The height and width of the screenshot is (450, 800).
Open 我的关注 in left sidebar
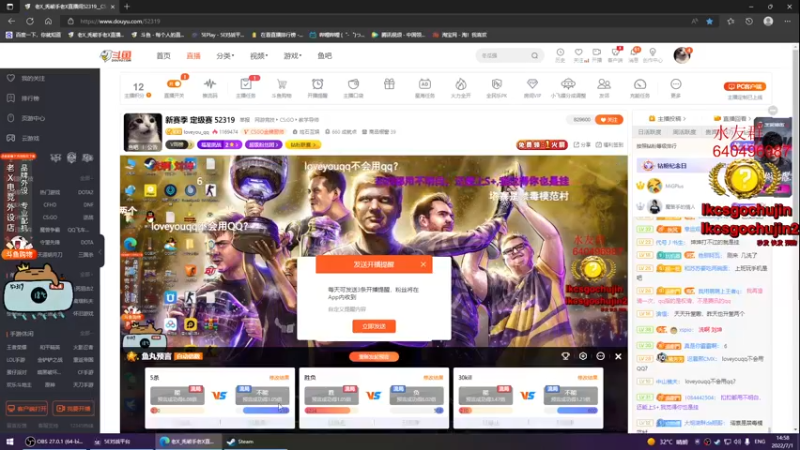(x=33, y=79)
